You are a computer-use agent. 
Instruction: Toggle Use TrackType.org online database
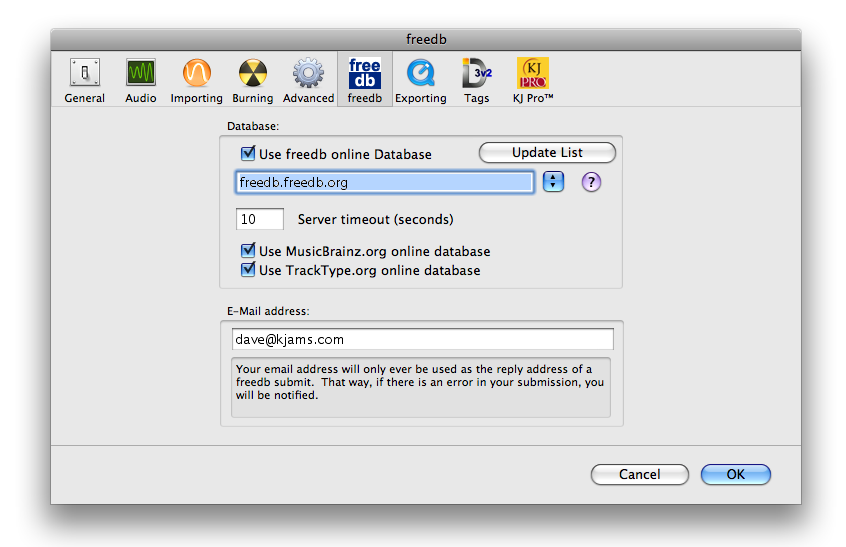[x=248, y=270]
